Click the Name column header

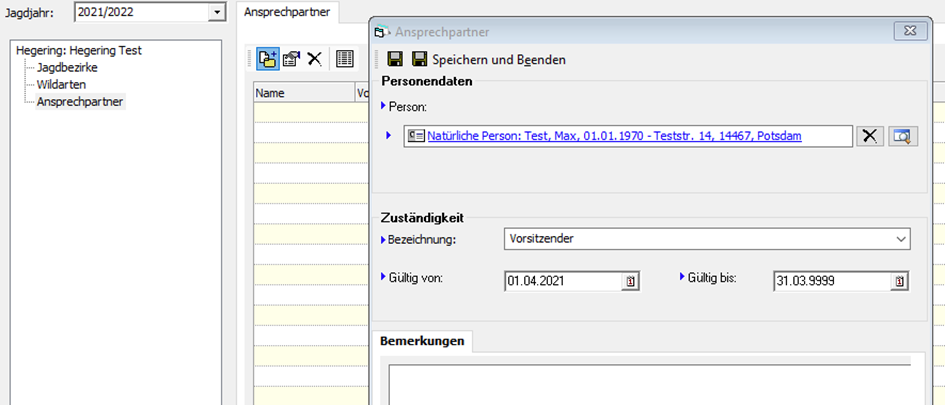(300, 93)
